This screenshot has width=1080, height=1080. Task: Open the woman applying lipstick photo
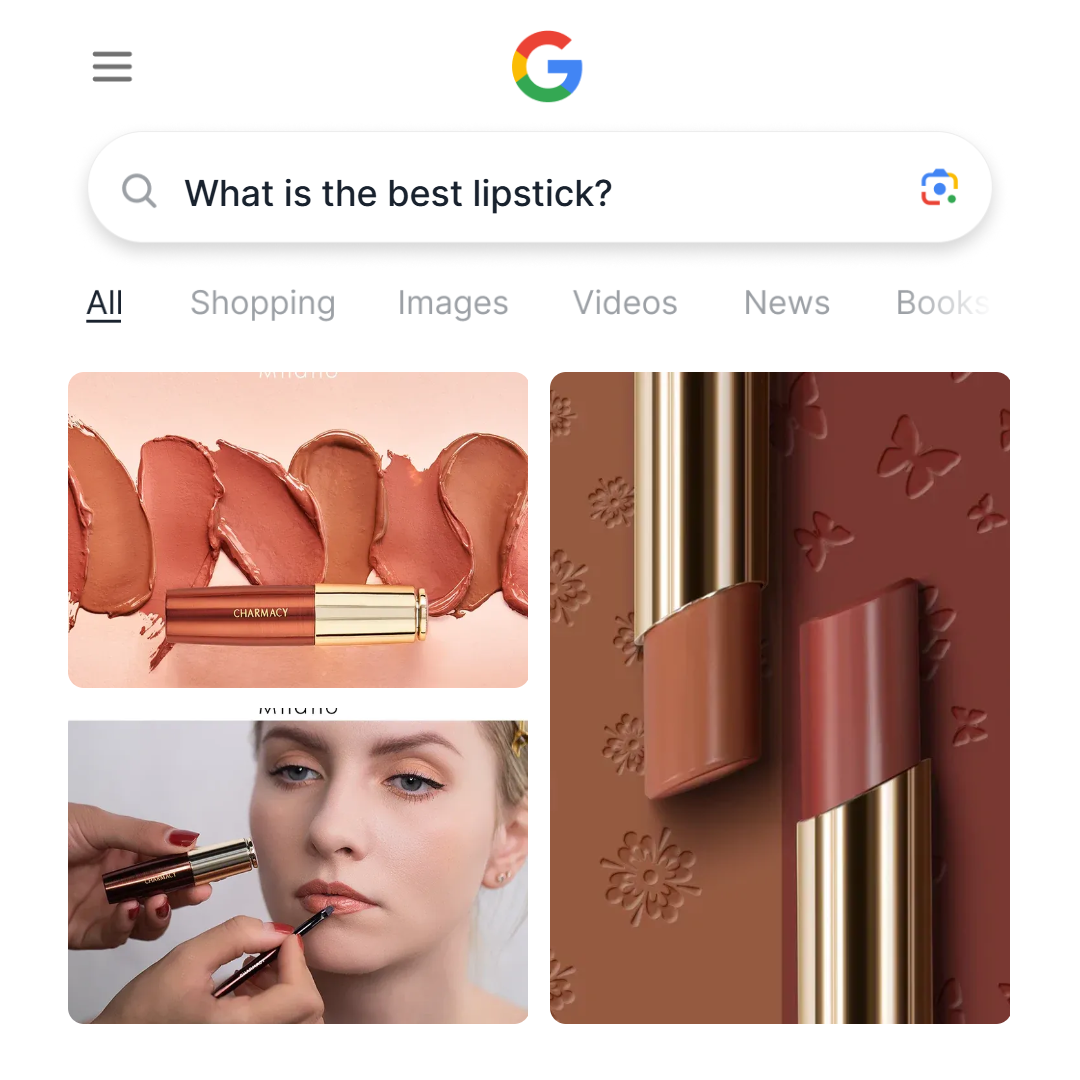point(298,872)
